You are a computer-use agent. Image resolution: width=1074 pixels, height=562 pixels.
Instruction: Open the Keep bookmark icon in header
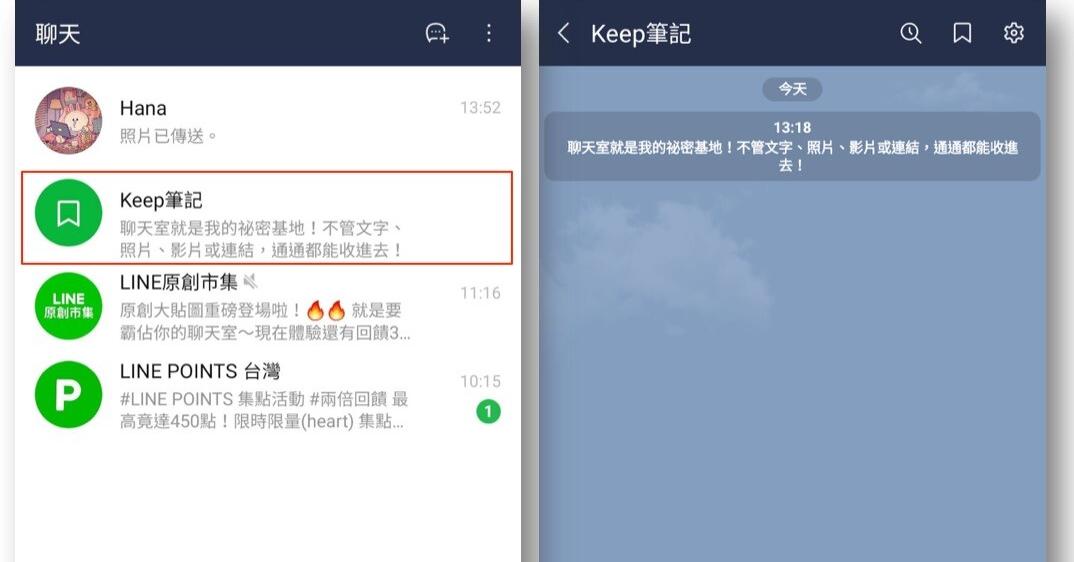(x=962, y=33)
